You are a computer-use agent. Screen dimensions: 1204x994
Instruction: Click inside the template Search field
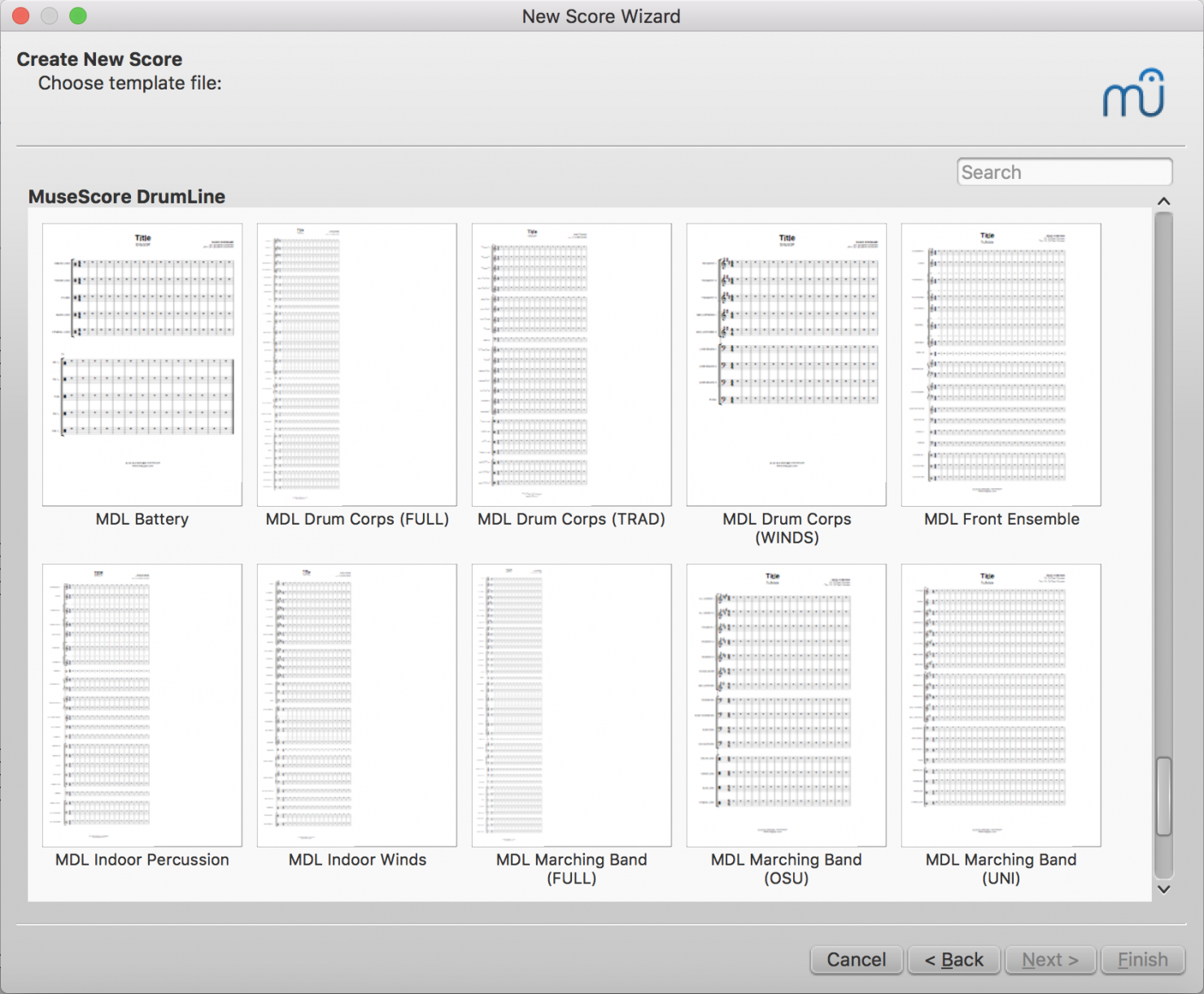click(x=1064, y=172)
